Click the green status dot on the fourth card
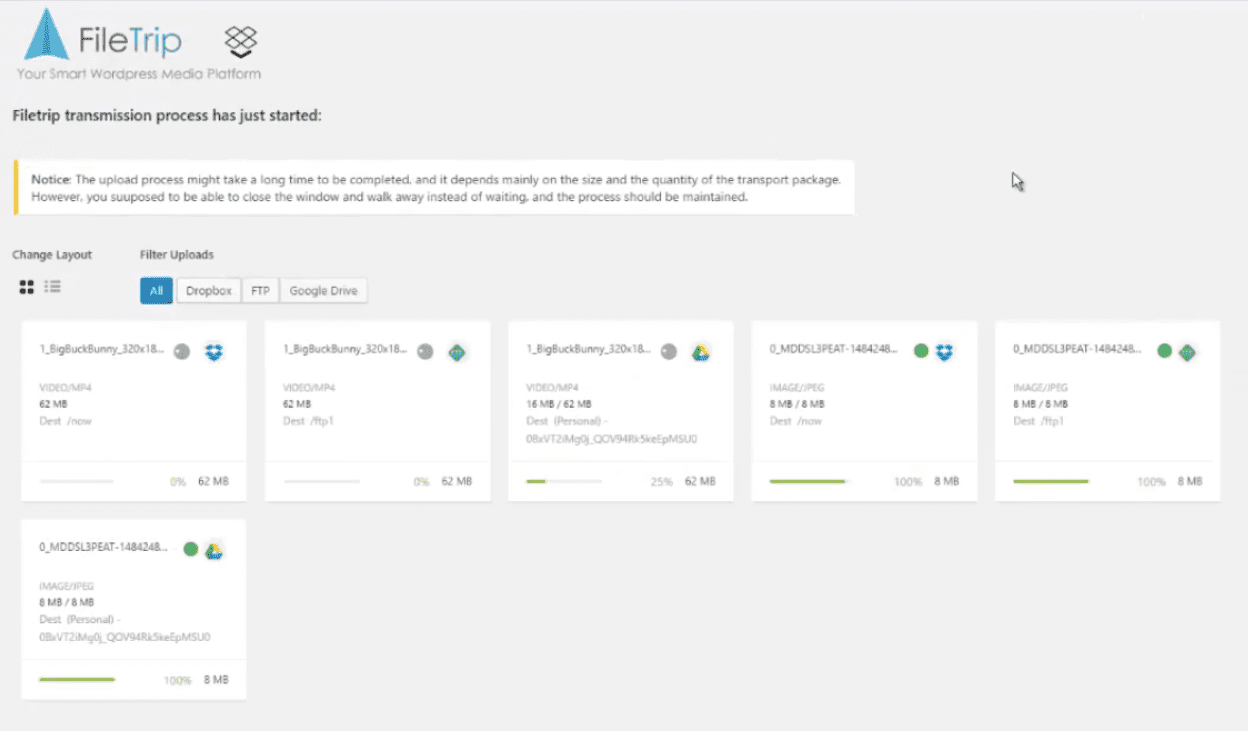 point(920,351)
